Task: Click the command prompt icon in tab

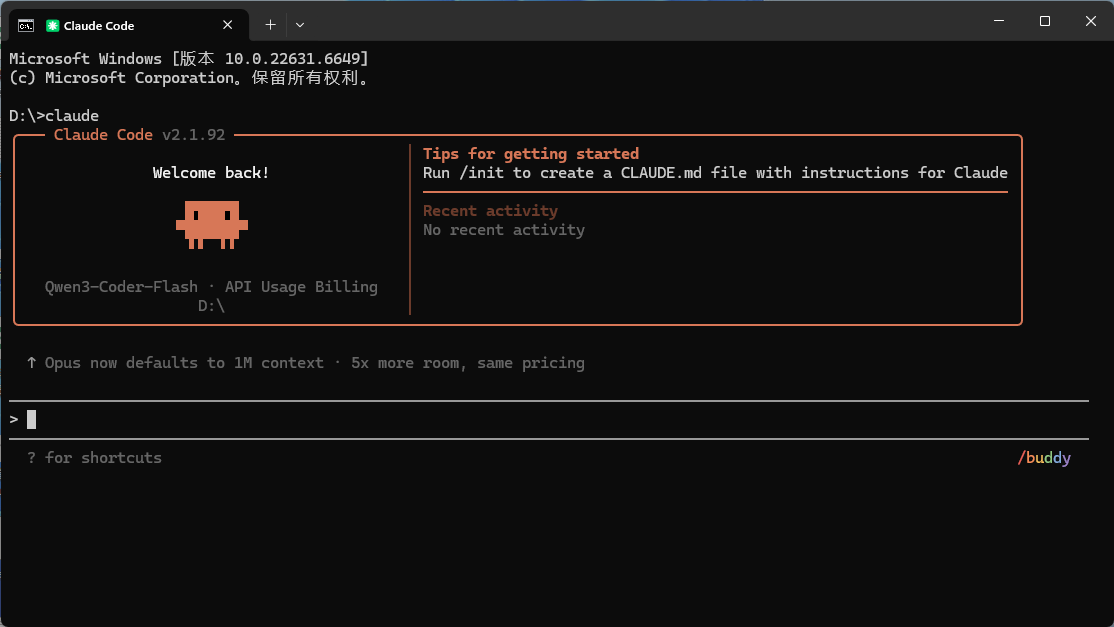Action: pos(26,26)
